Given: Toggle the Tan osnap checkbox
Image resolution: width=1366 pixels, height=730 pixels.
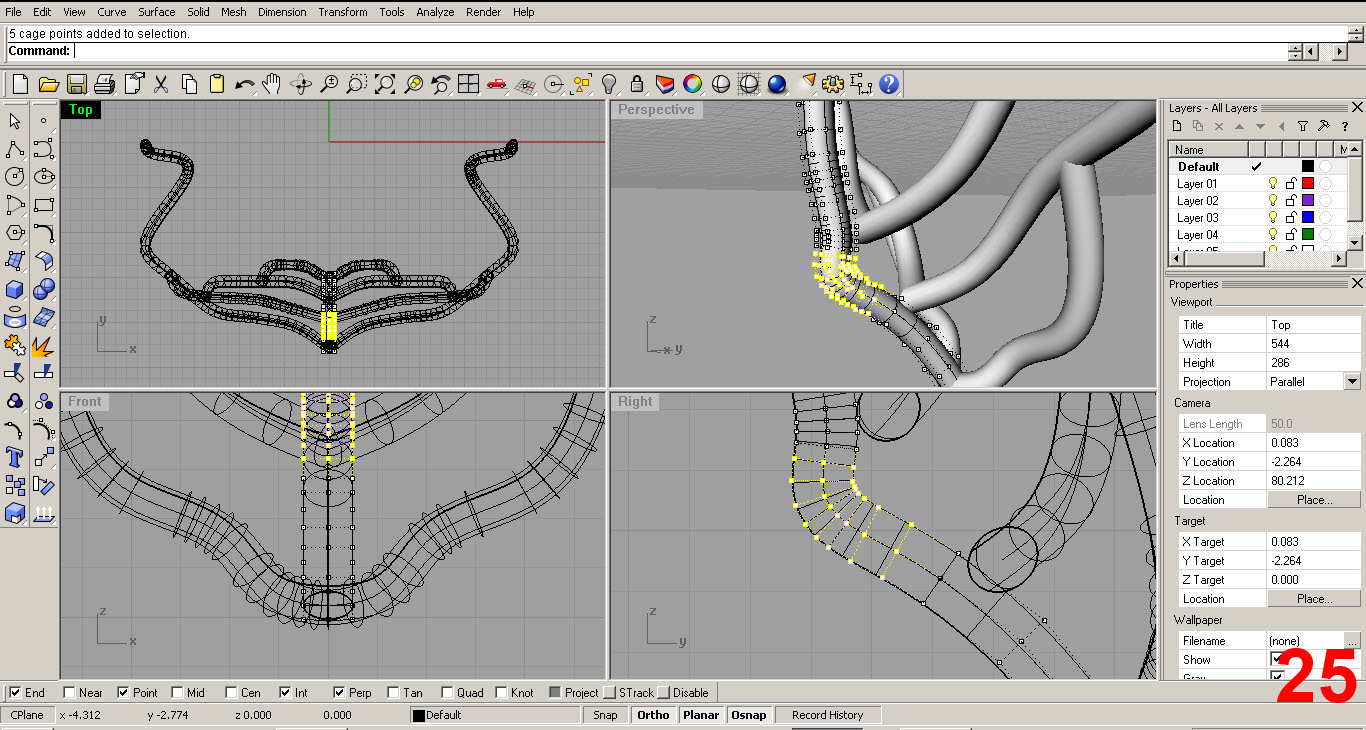Looking at the screenshot, I should click(x=393, y=692).
